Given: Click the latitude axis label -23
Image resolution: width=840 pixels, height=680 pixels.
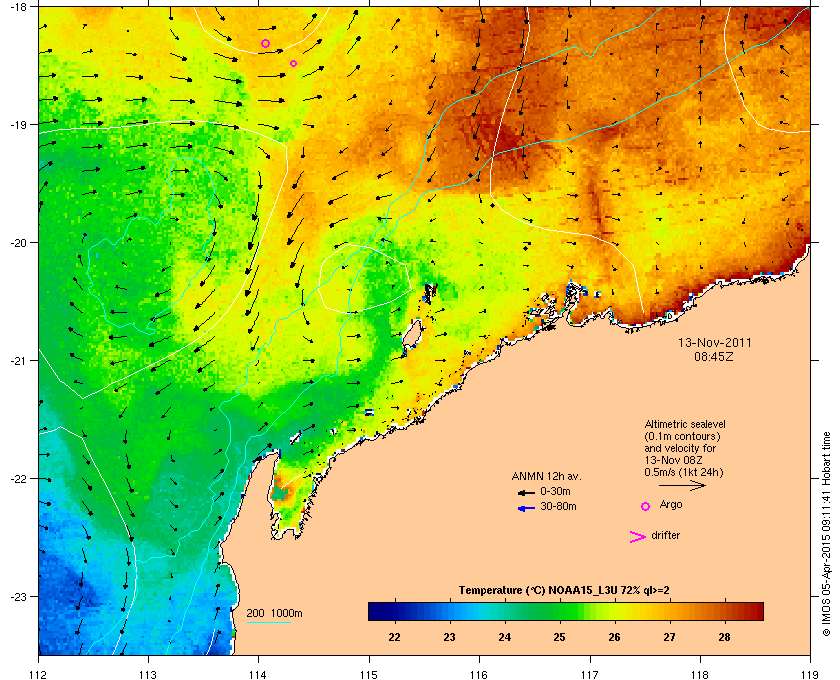Looking at the screenshot, I should [x=19, y=596].
